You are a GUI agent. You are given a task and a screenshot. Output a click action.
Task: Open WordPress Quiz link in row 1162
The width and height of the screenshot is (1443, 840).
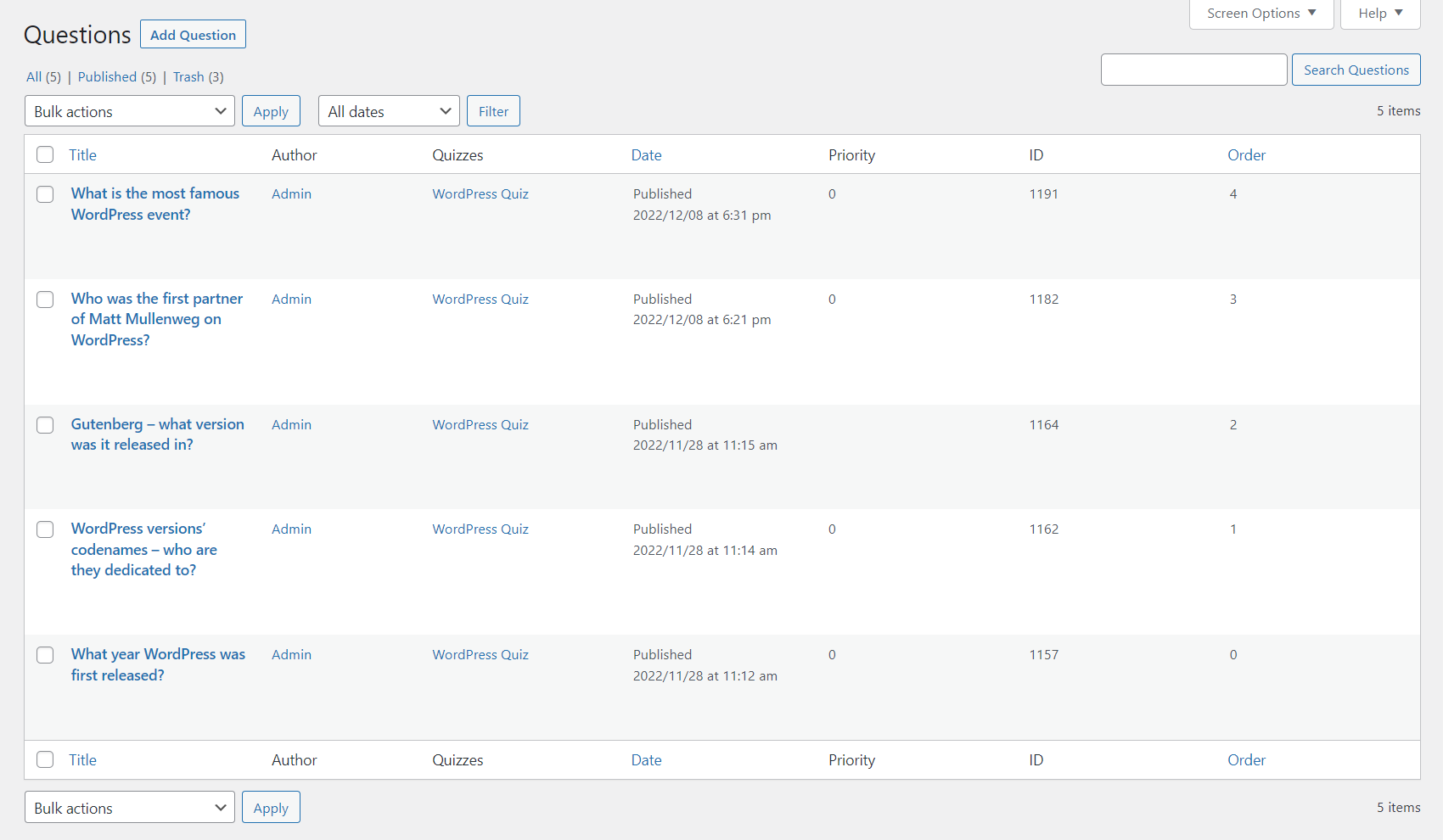click(x=480, y=529)
